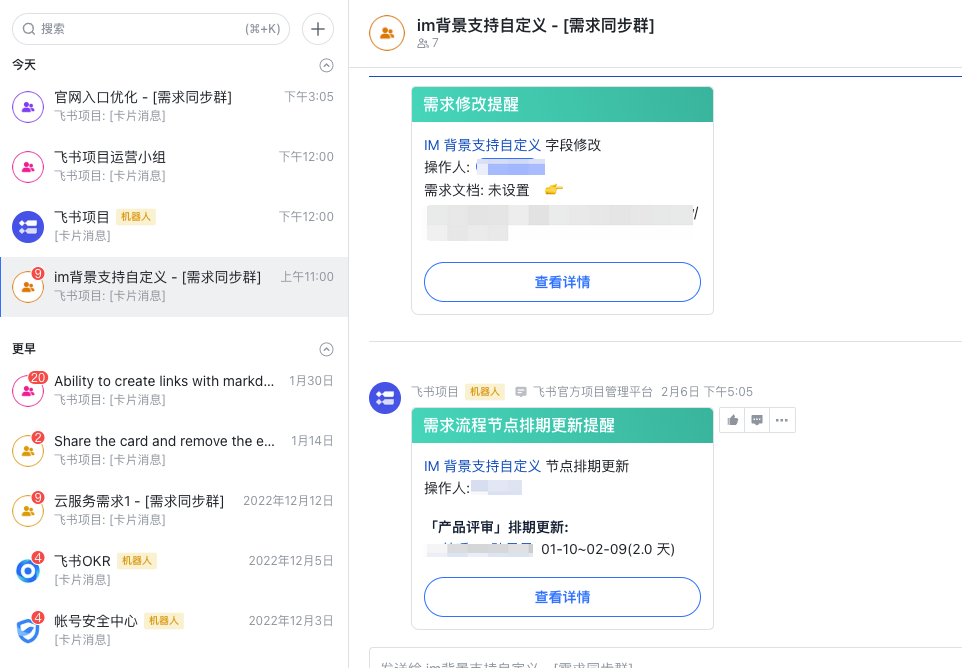Click the plus button to create new chat
The width and height of the screenshot is (962, 668).
click(x=318, y=29)
